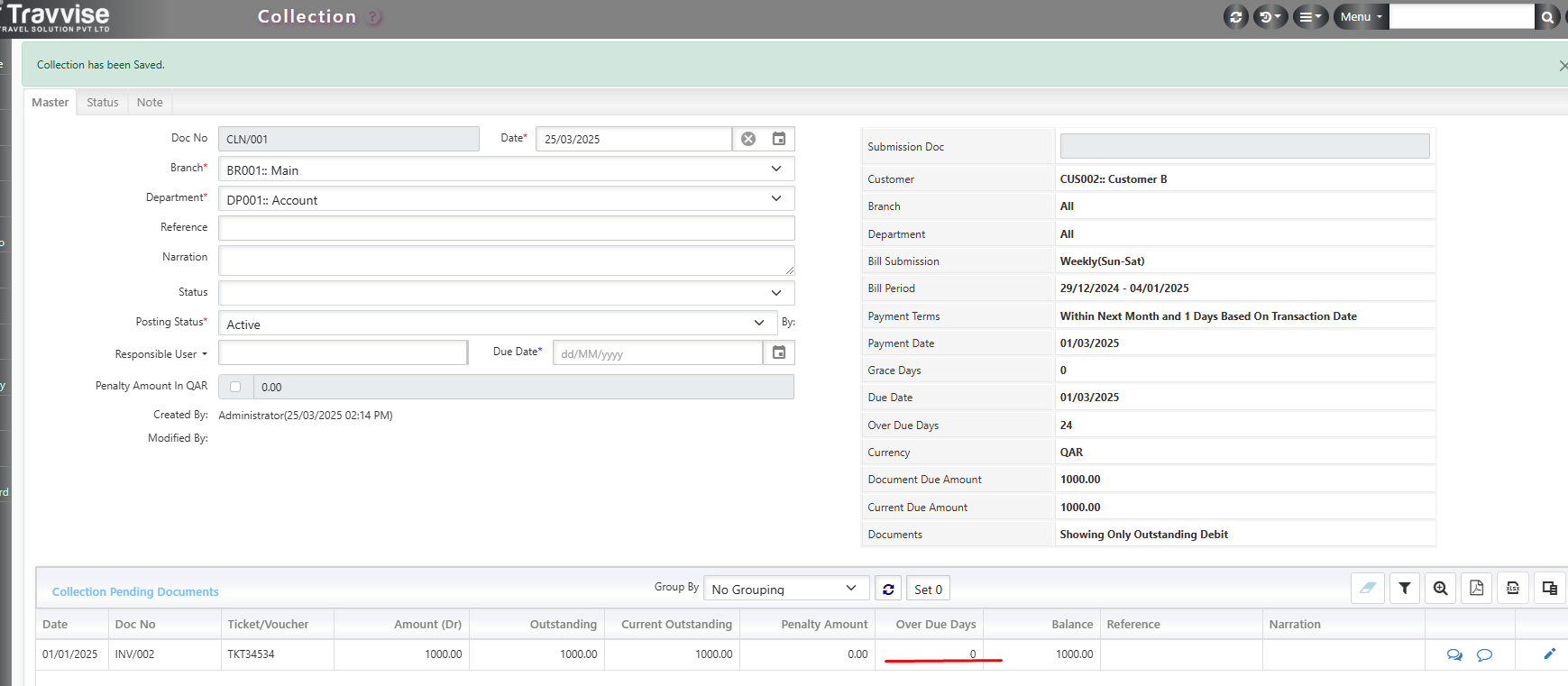Click the Payment Terms value text
1568x686 pixels.
(x=1208, y=316)
